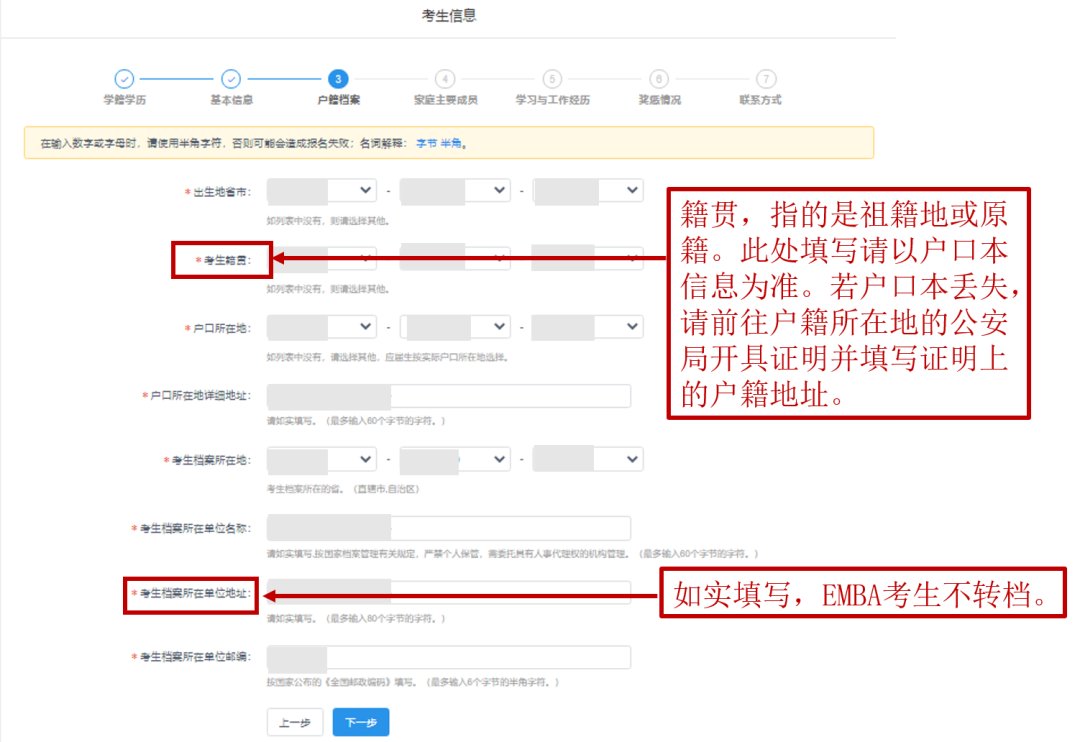Open the first 户口所在地 province dropdown
Screen dimensions: 1080x742
click(x=322, y=327)
